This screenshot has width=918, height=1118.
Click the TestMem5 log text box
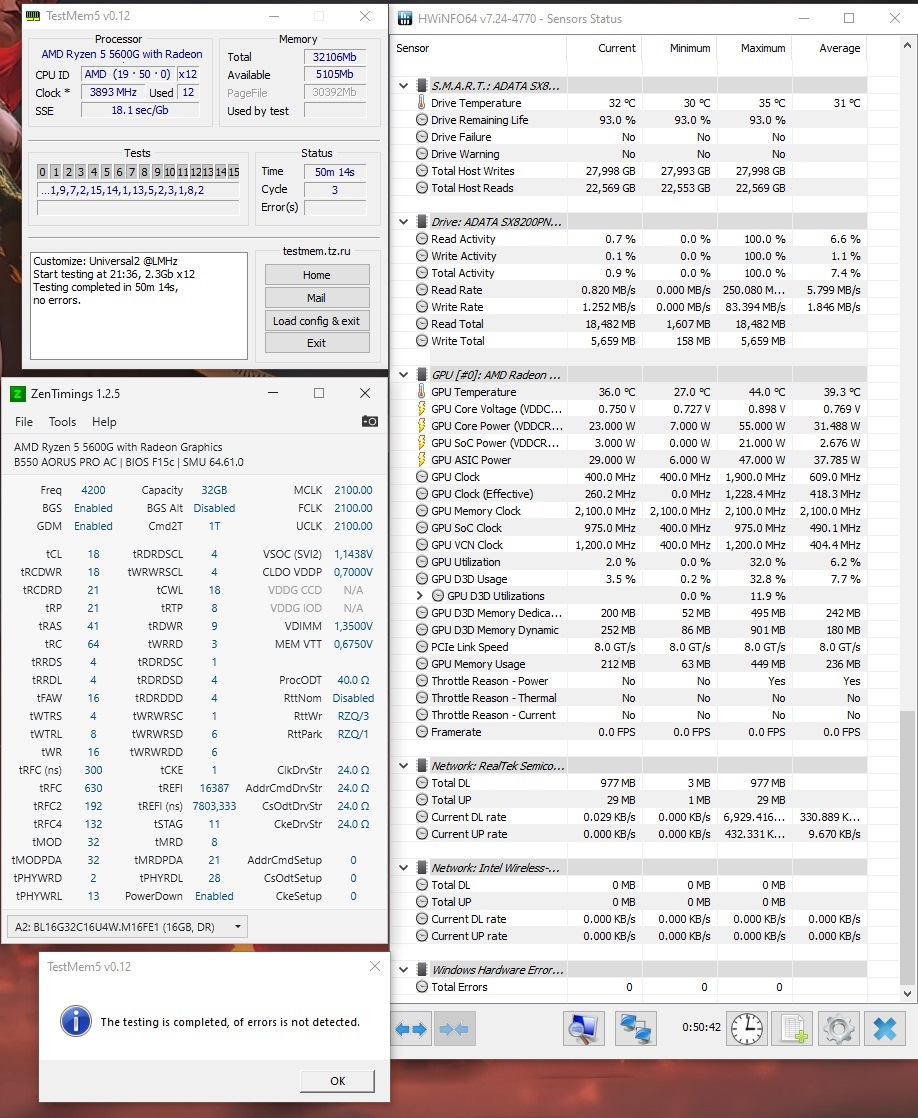[x=138, y=306]
